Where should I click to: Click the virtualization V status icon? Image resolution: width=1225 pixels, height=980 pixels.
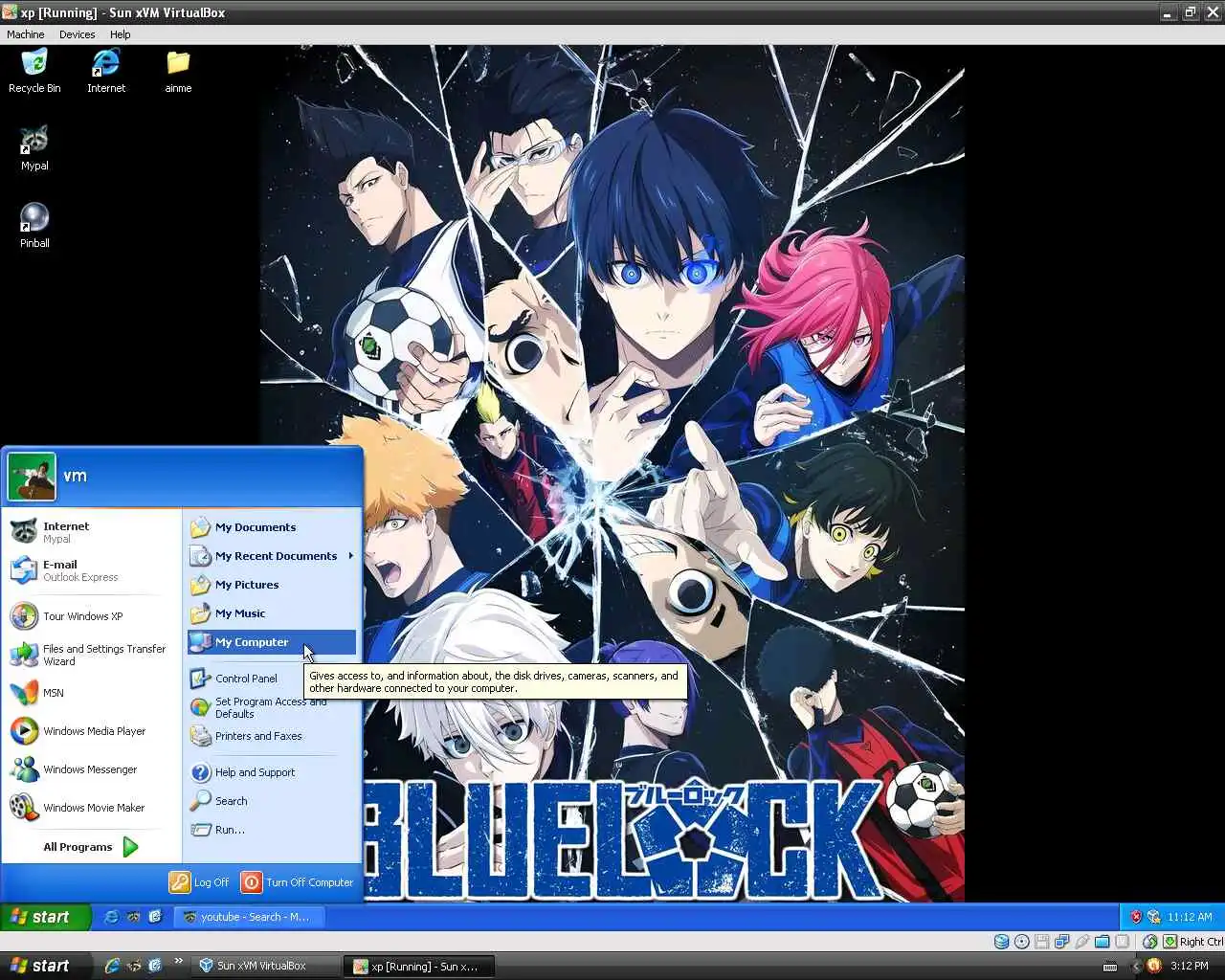(x=1122, y=942)
